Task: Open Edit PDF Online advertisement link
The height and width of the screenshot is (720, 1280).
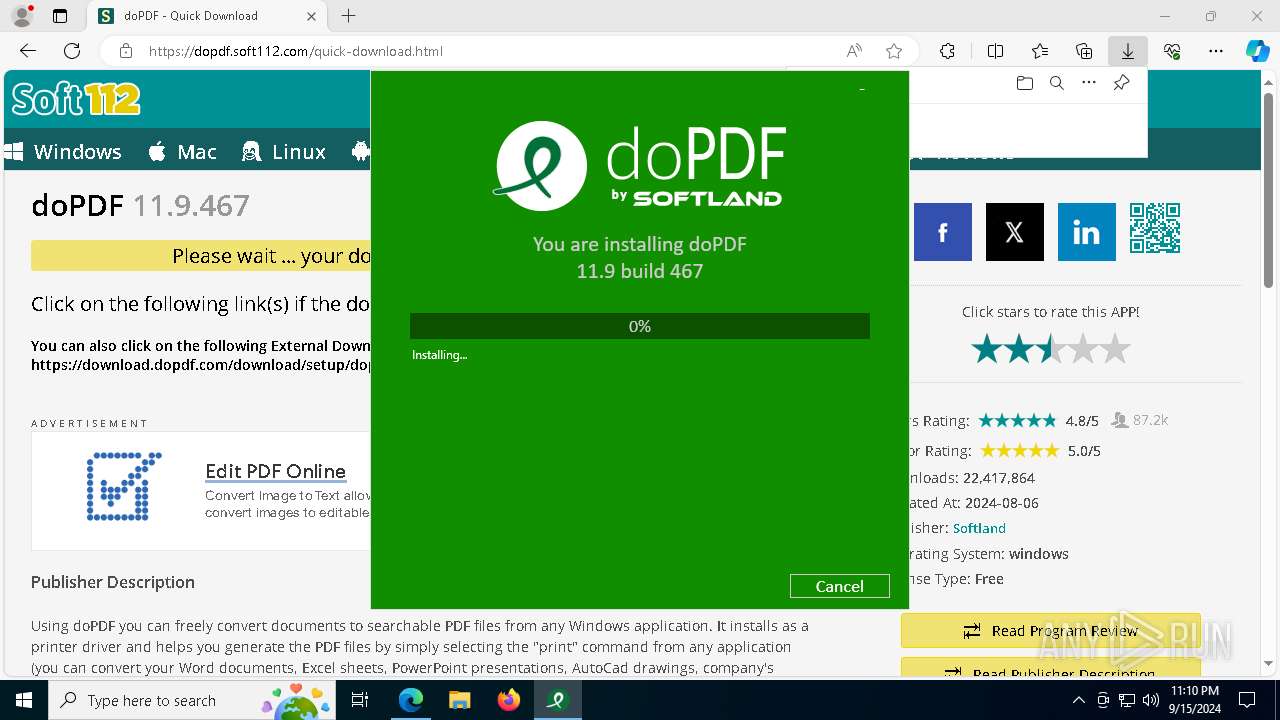Action: [x=275, y=471]
